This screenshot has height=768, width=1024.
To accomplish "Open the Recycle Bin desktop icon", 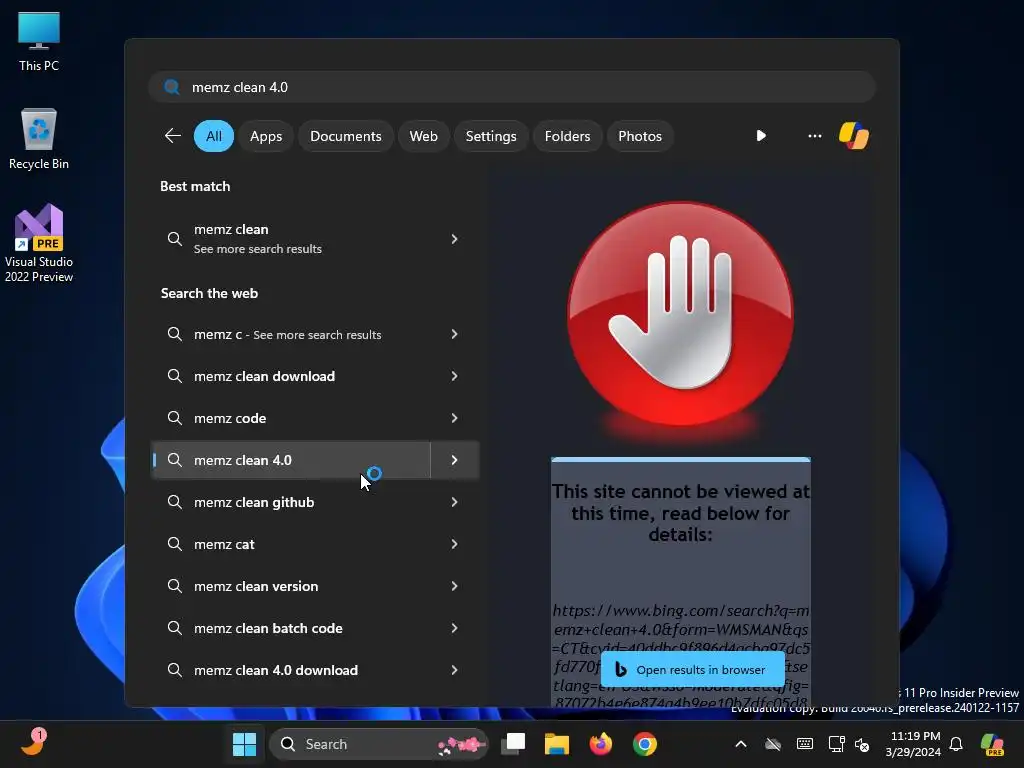I will (39, 139).
